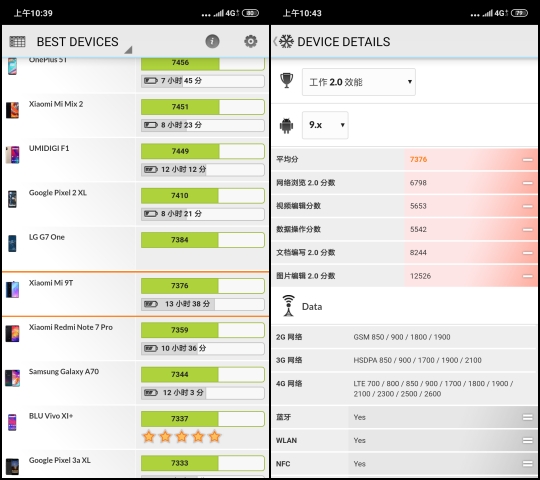Image resolution: width=540 pixels, height=480 pixels.
Task: Select the UMIDIGI F1 device name
Action: pyautogui.click(x=49, y=148)
